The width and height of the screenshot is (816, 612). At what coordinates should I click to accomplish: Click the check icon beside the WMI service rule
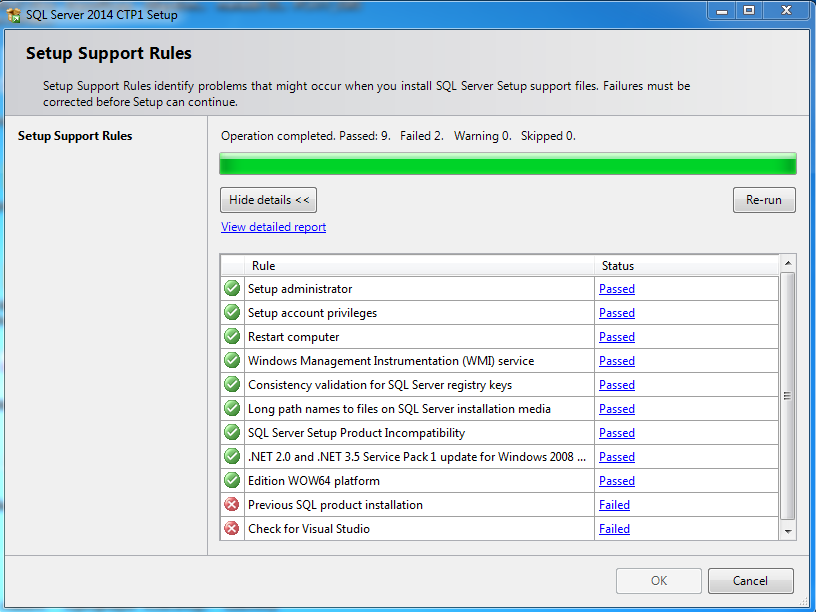tap(231, 360)
